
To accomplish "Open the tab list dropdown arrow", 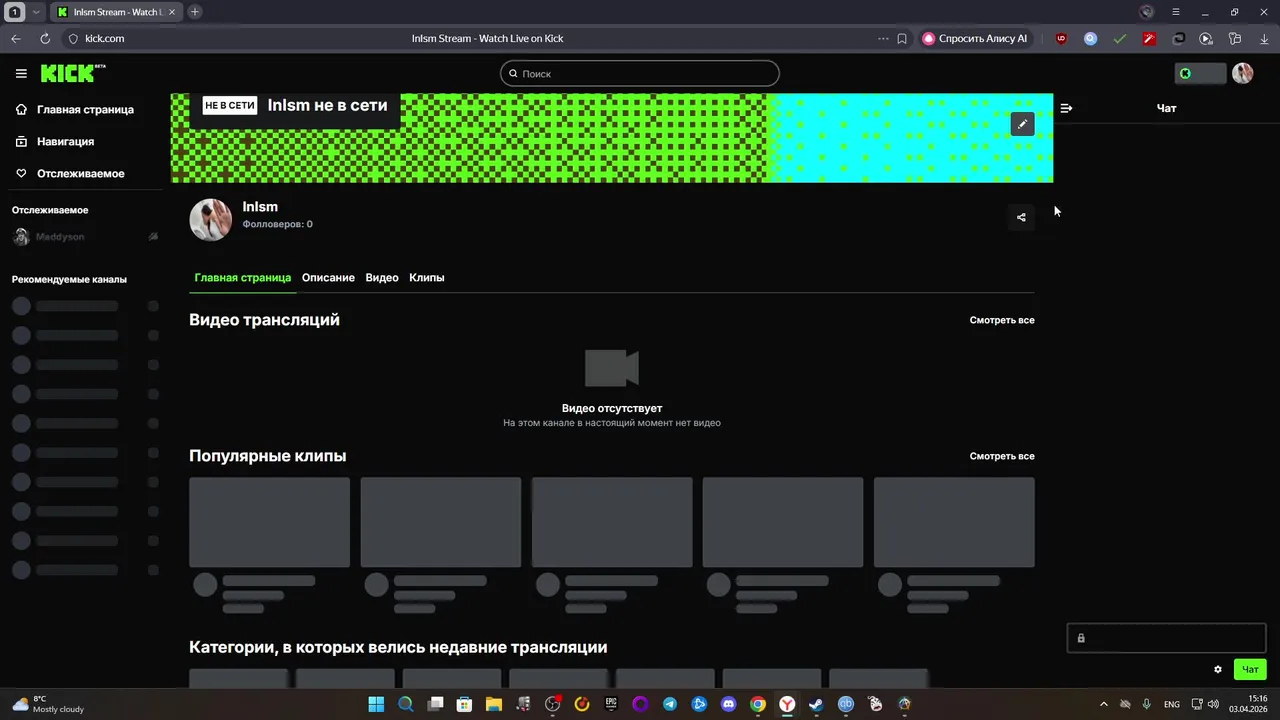I will [x=37, y=12].
